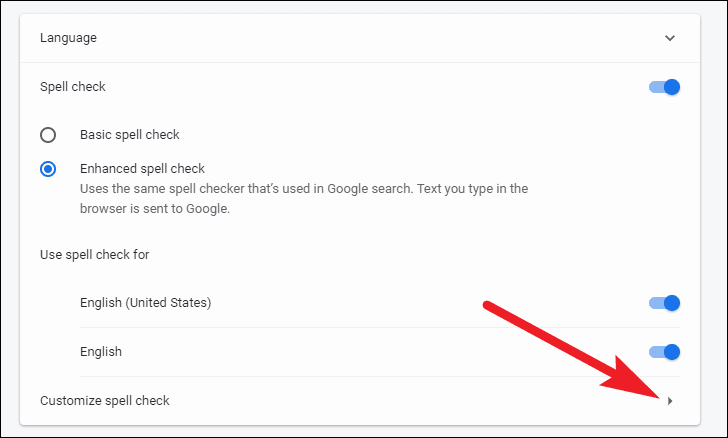The image size is (728, 438).
Task: Open the Customize spell check arrow
Action: click(x=670, y=401)
